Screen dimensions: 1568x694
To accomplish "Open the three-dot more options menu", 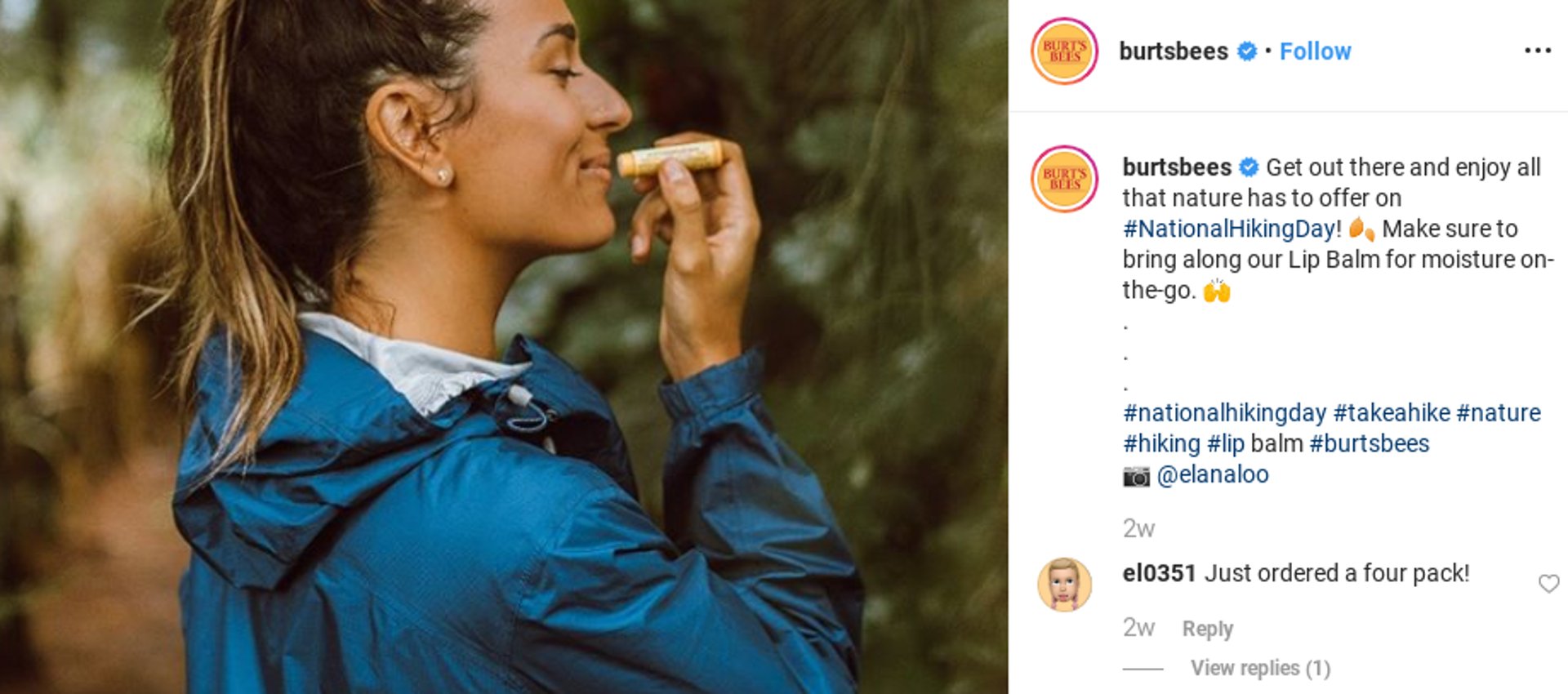I will pyautogui.click(x=1538, y=51).
